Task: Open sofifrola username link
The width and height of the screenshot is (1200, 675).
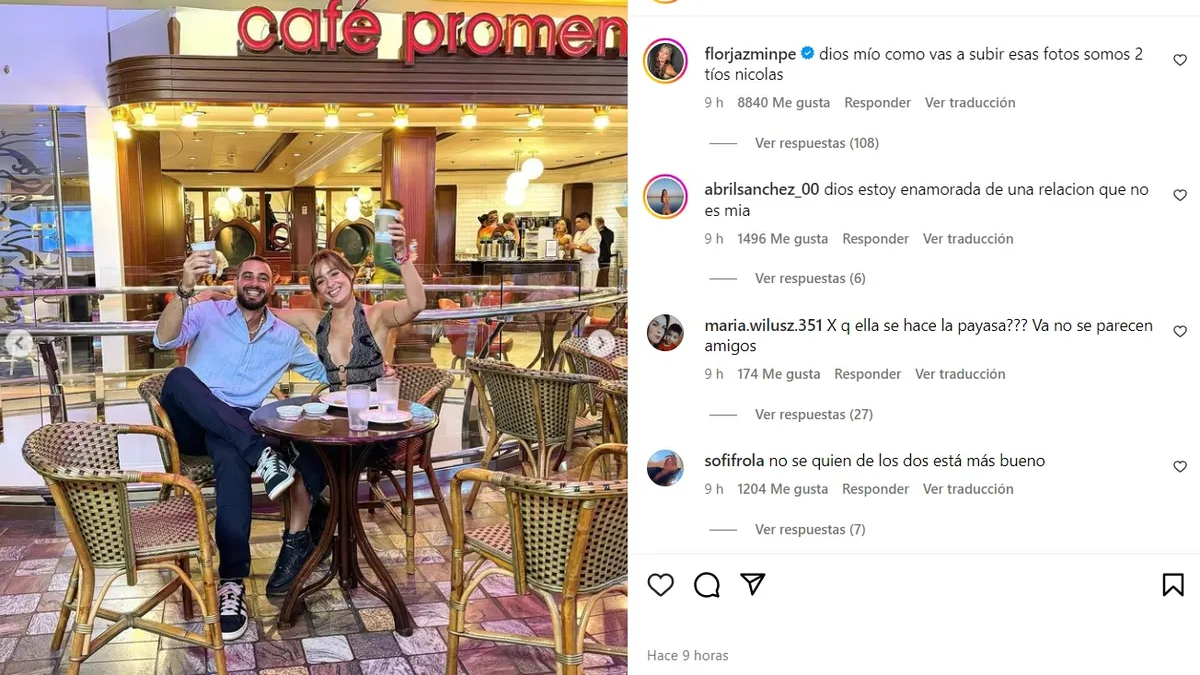Action: point(734,461)
